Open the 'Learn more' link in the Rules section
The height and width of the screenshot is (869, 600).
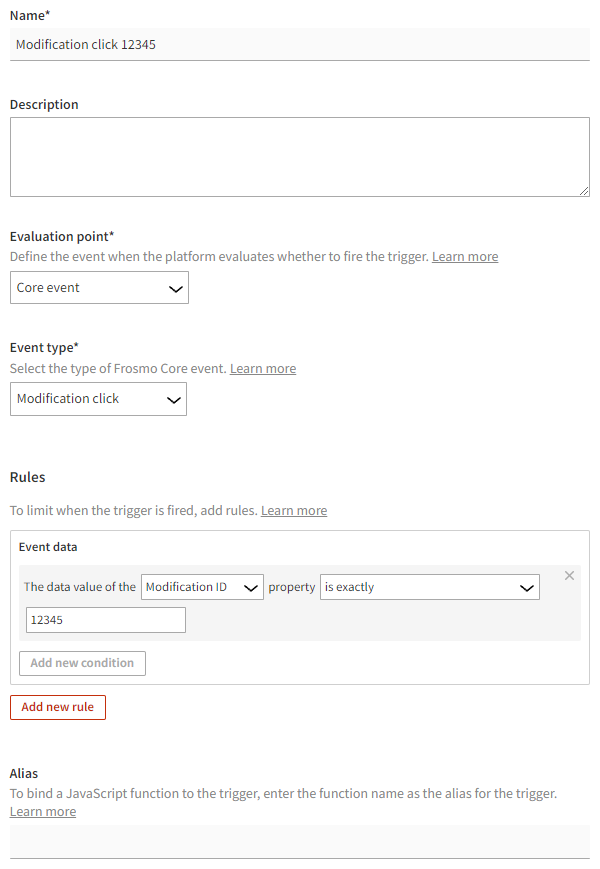[293, 510]
